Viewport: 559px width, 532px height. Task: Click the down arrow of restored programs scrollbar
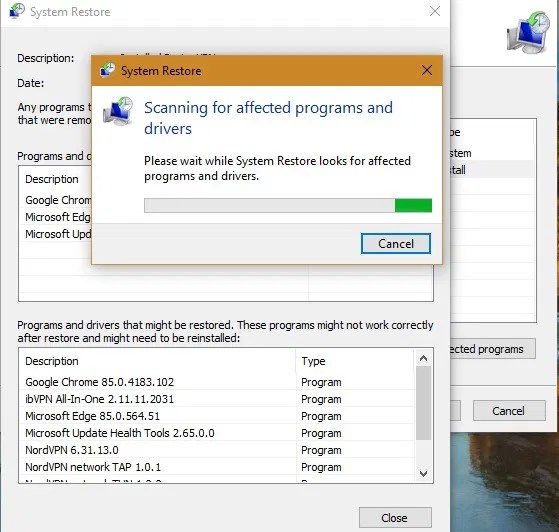[x=424, y=474]
